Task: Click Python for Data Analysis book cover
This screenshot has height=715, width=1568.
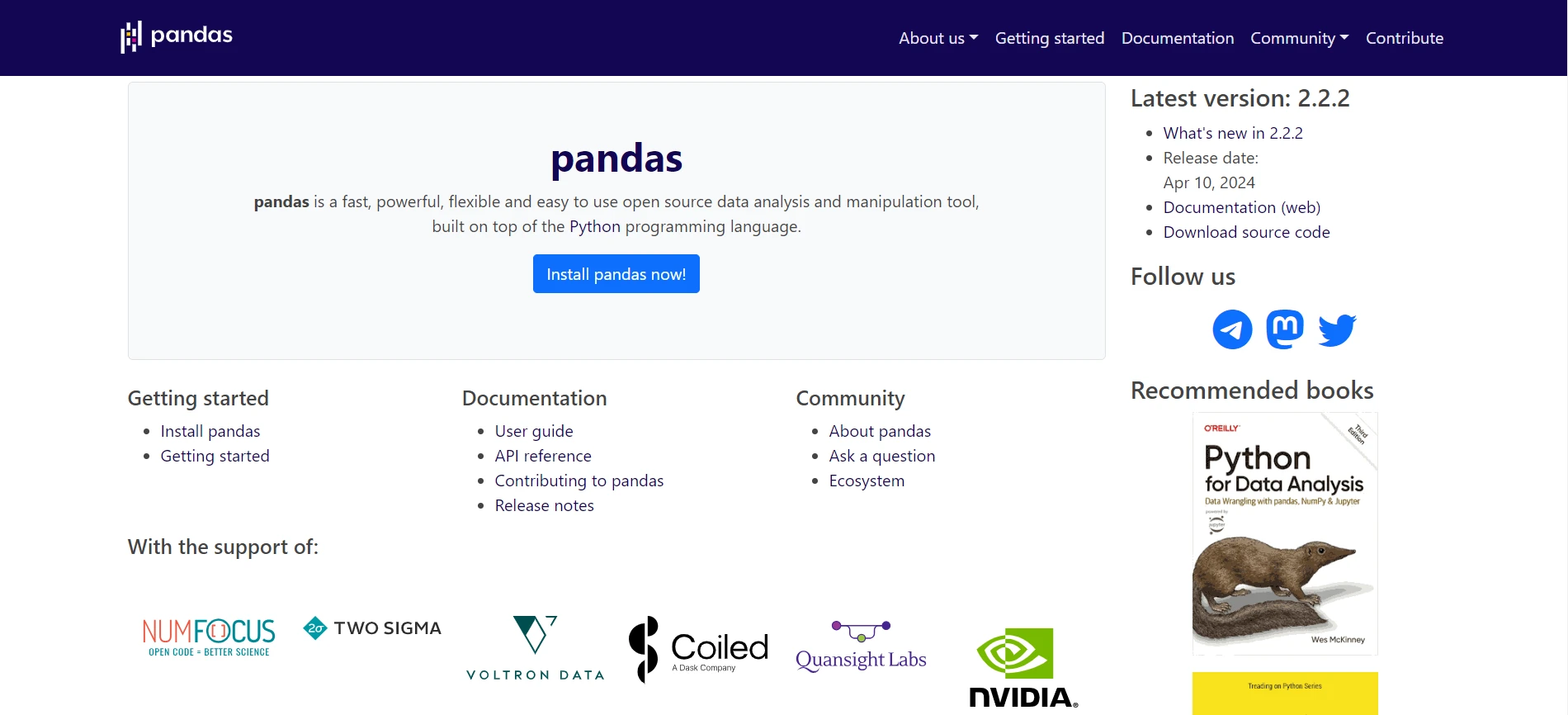Action: pyautogui.click(x=1285, y=533)
